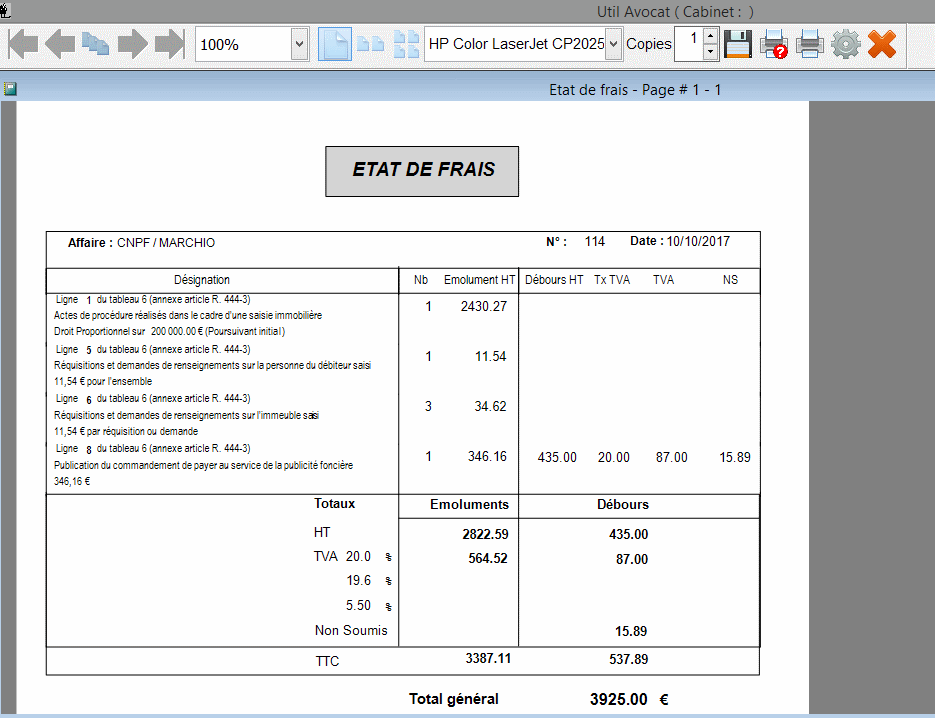Open print dialog printer with question mark

(774, 44)
